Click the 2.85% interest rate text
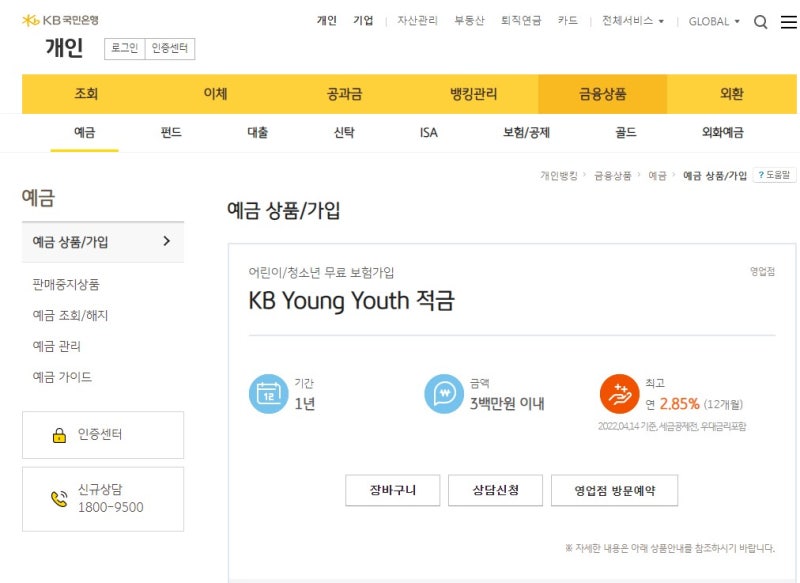The width and height of the screenshot is (800, 583). click(x=679, y=404)
